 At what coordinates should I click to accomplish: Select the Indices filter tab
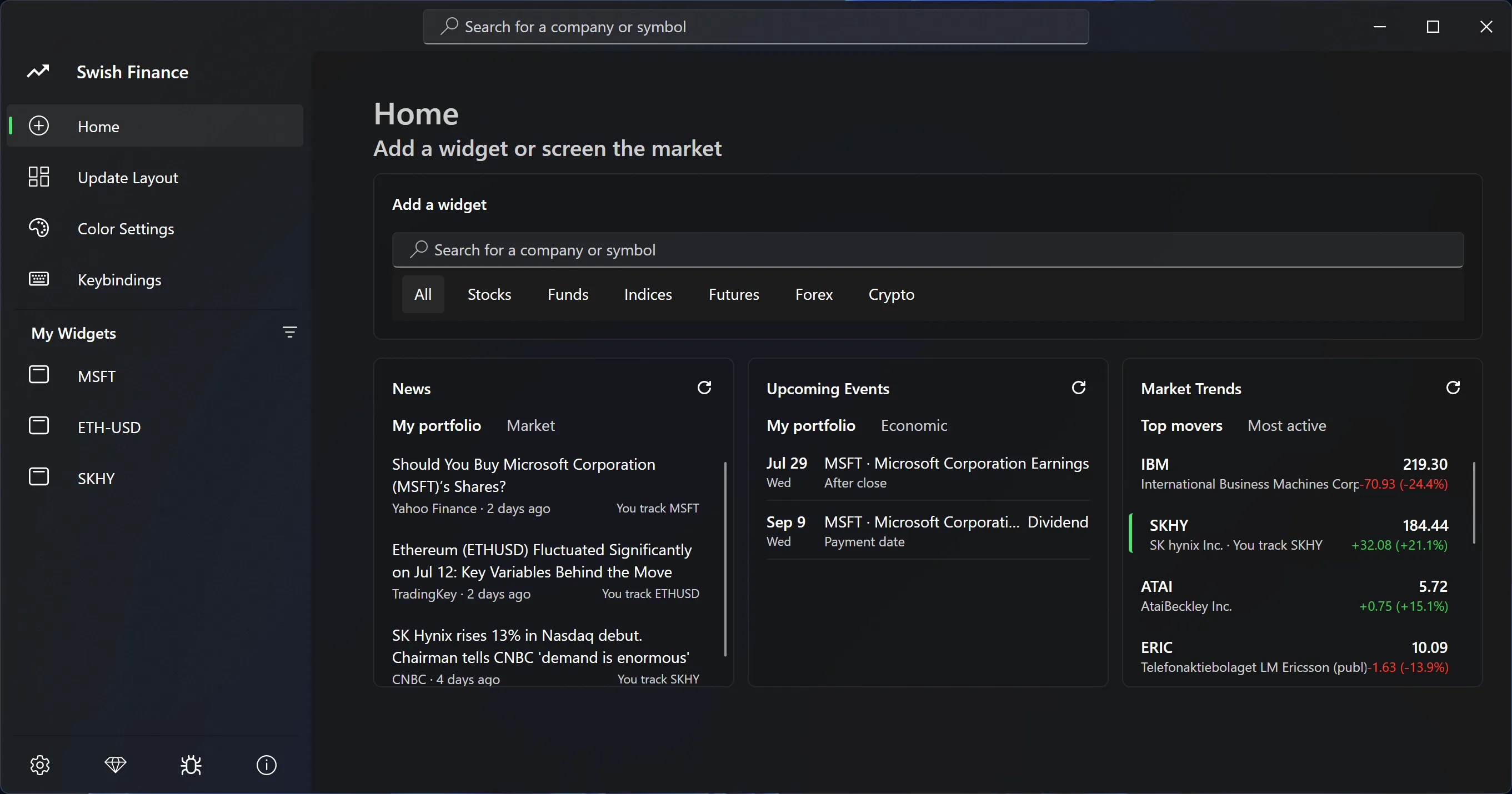point(648,294)
